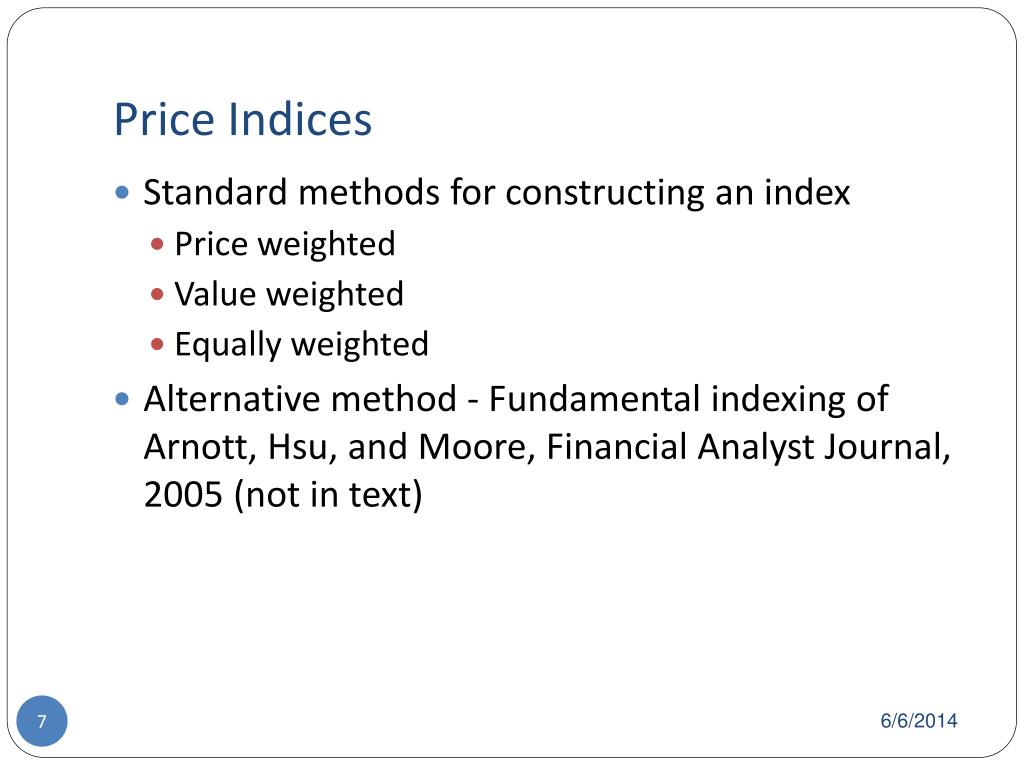Click the word Indices in title
Viewport: 1024px width, 768px height.
300,120
